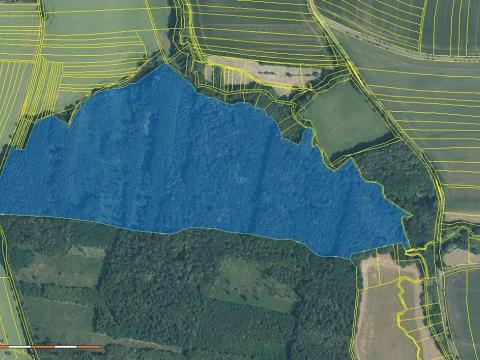
Task: Click the first white segment of the scale bar
Action: click(x=20, y=347)
